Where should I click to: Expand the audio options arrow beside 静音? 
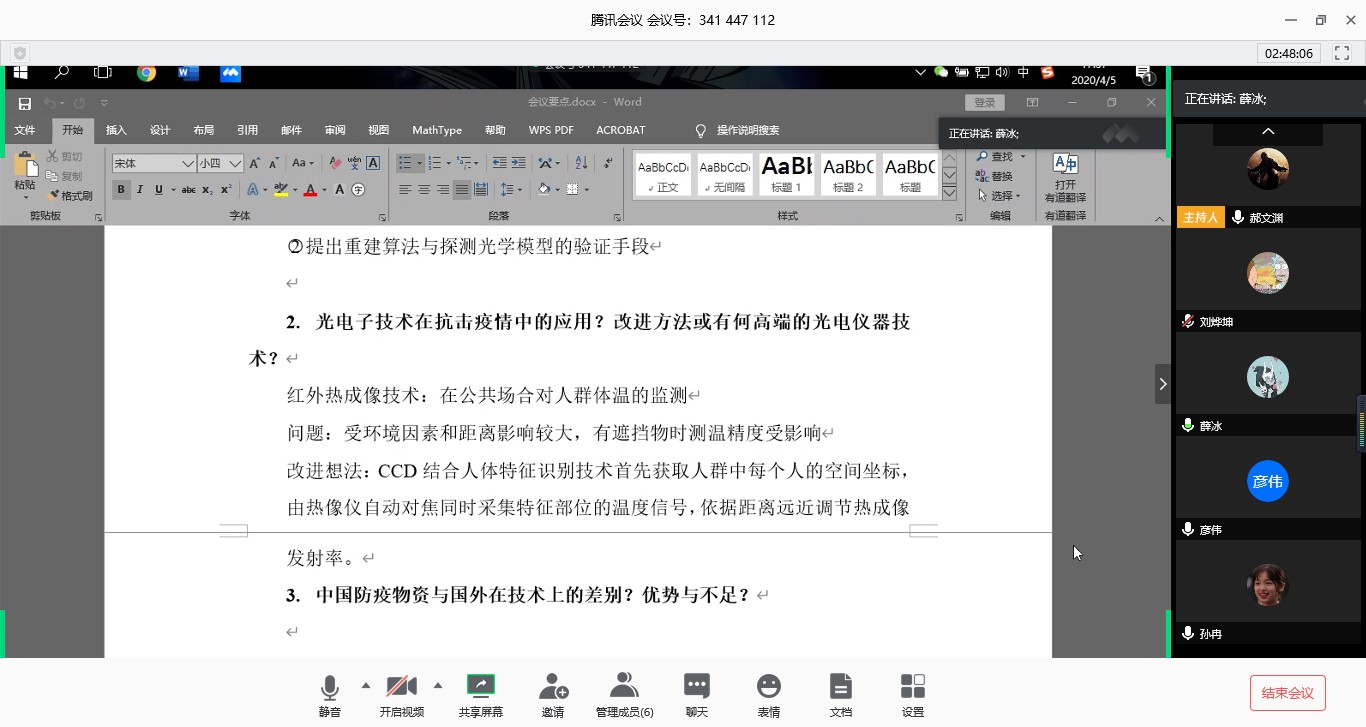click(365, 685)
